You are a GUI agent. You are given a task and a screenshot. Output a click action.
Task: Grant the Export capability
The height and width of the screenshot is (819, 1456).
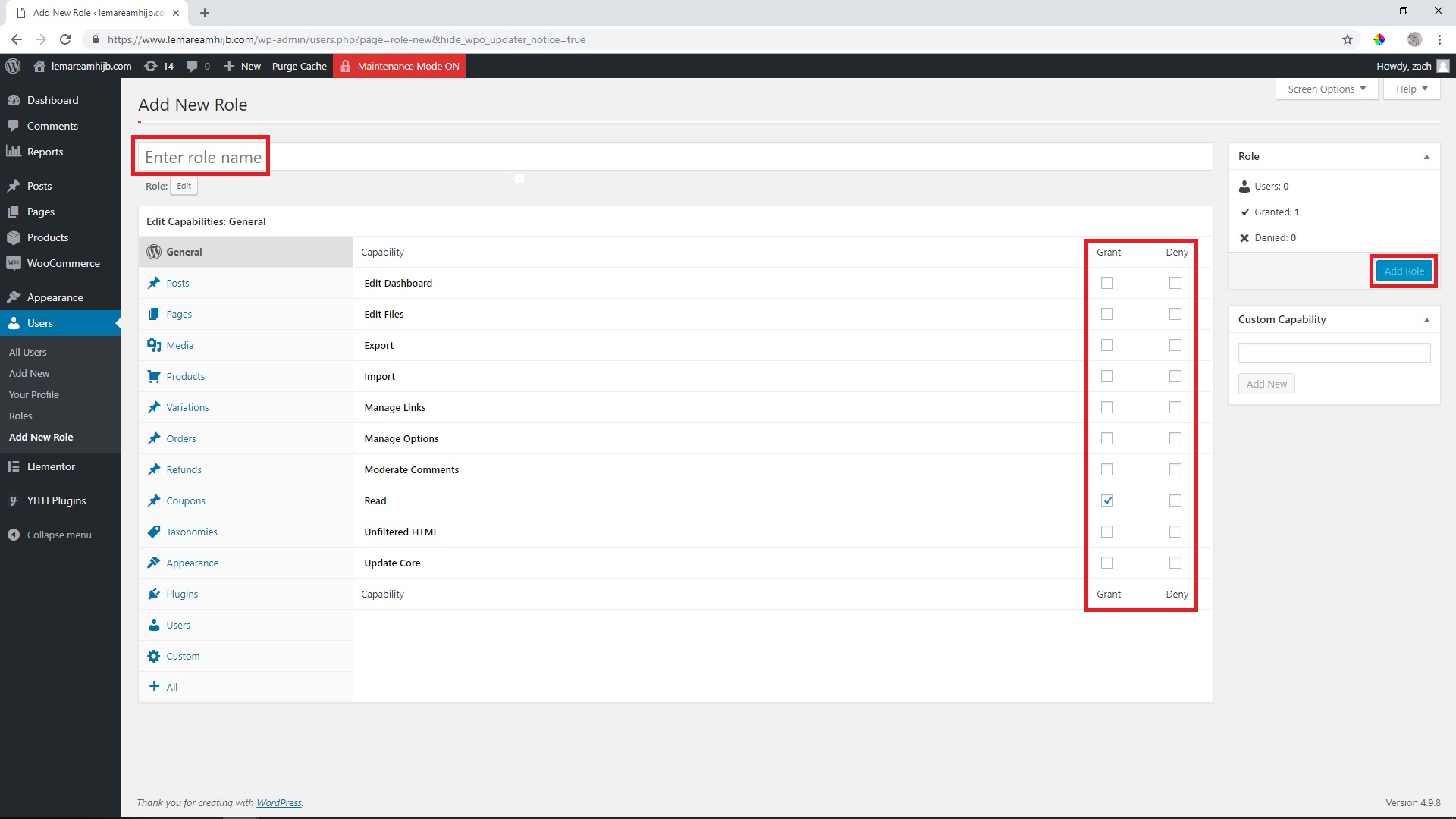(1107, 345)
